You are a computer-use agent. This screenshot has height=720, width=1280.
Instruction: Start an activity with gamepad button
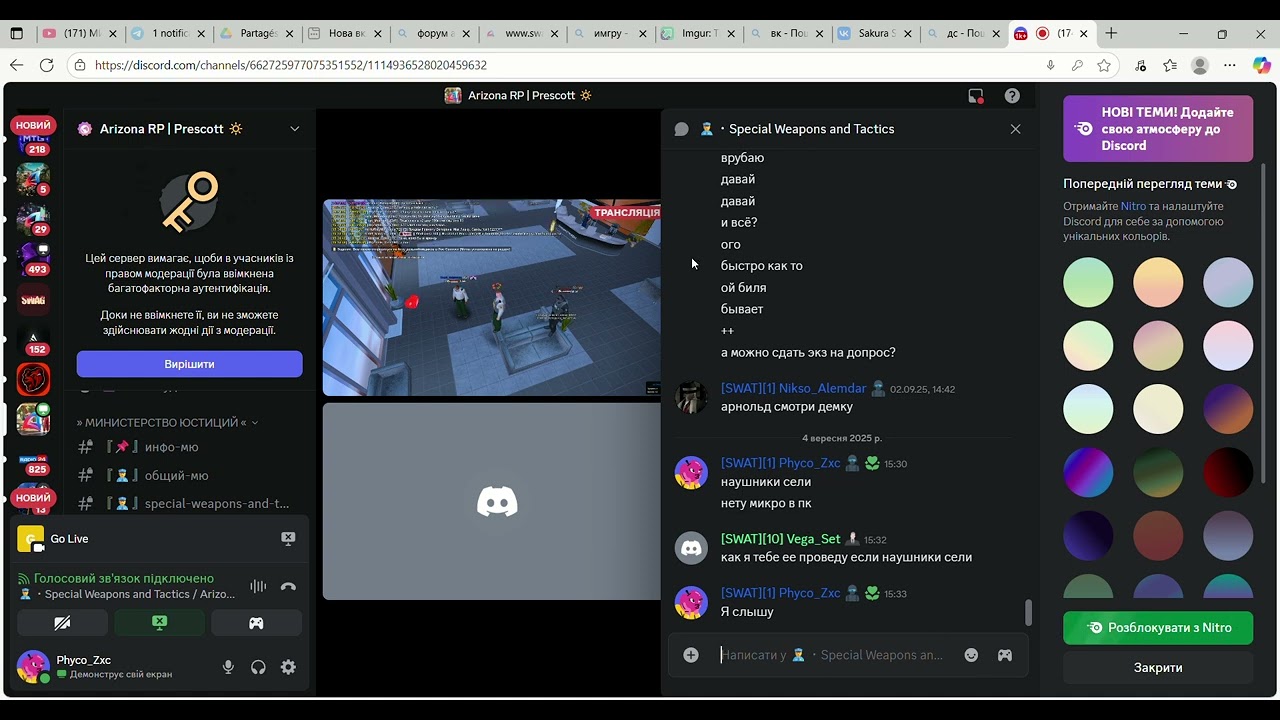256,623
